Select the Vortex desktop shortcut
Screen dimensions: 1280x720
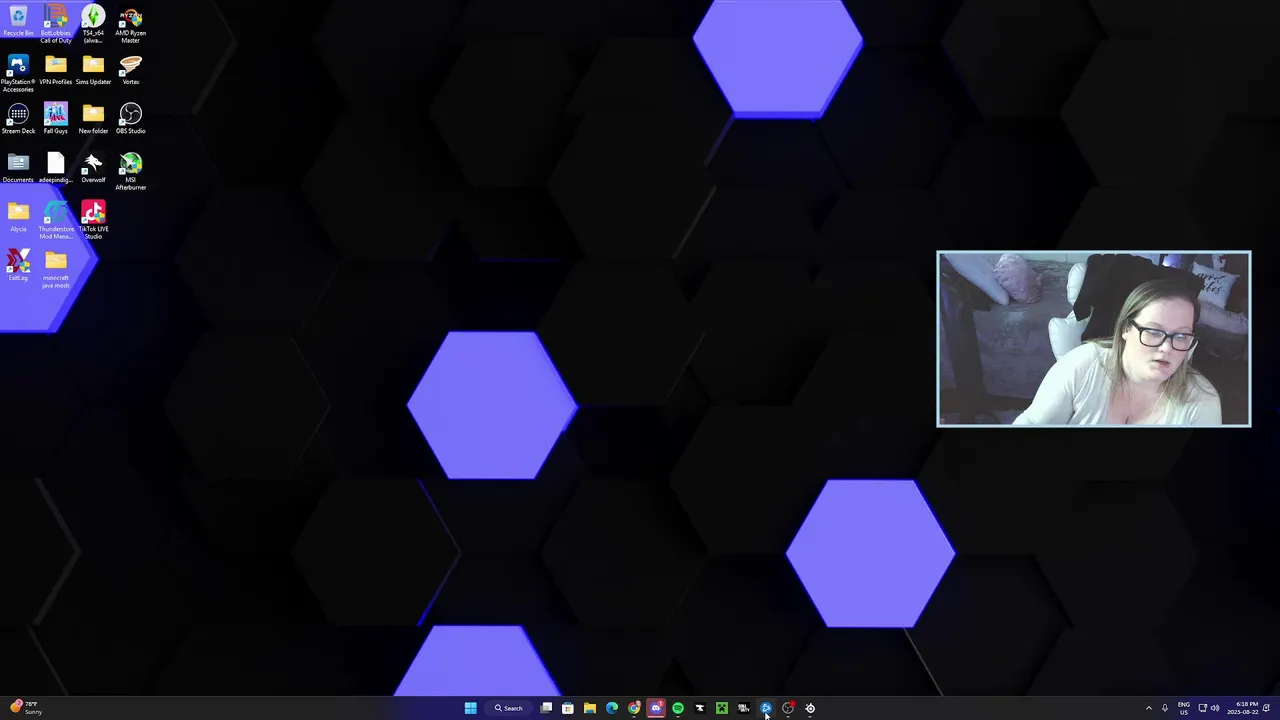(x=130, y=71)
